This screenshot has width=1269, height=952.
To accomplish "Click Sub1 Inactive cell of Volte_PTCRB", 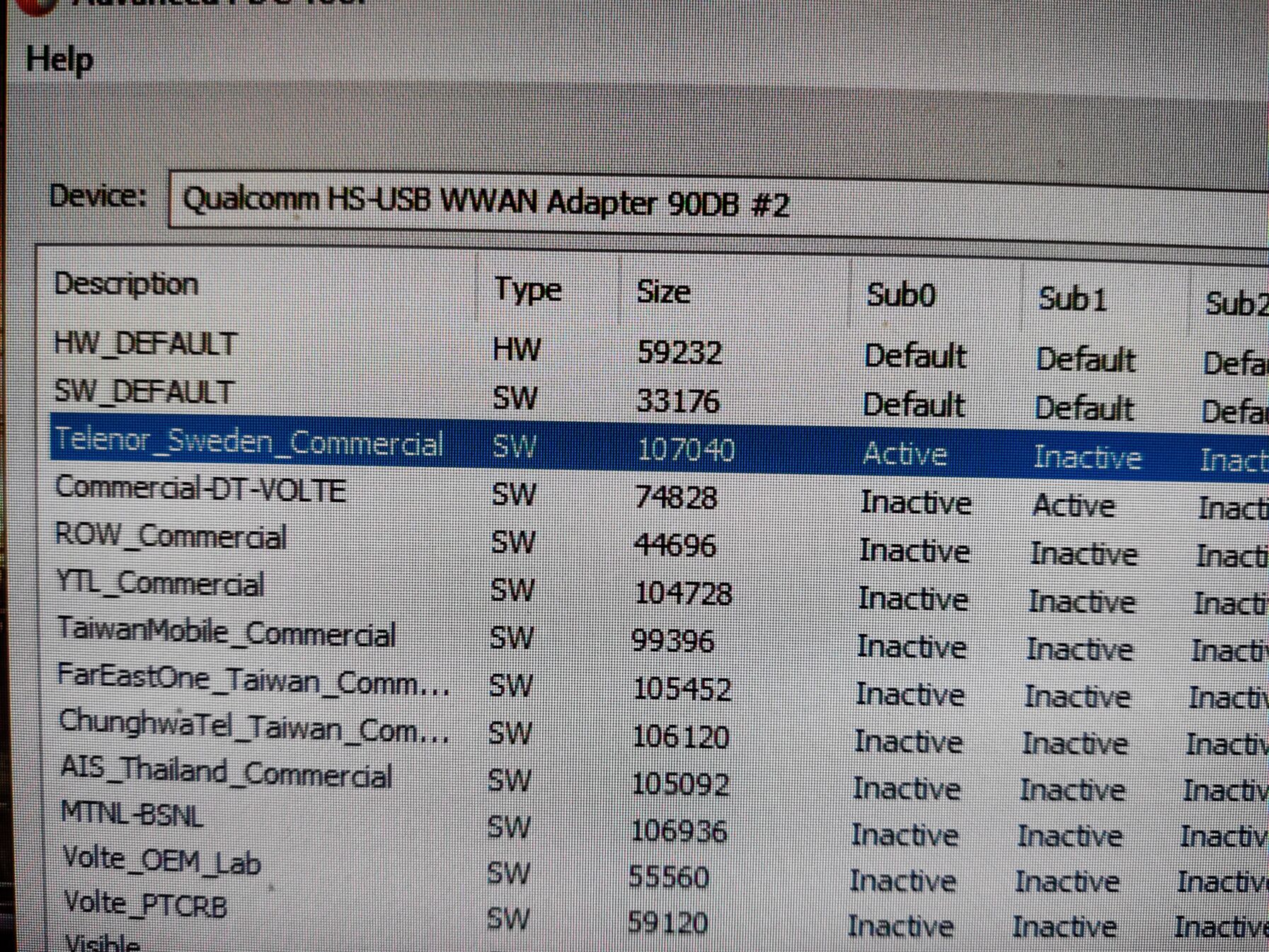I will [1064, 927].
